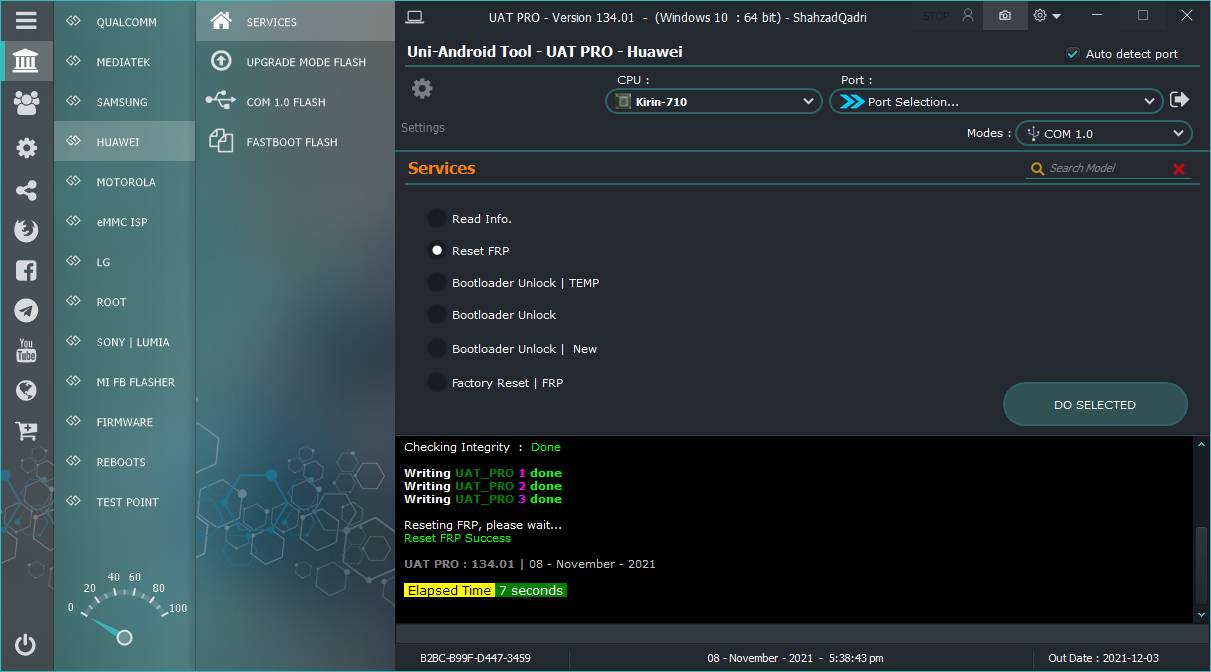Click the Search Model input field

point(1106,168)
